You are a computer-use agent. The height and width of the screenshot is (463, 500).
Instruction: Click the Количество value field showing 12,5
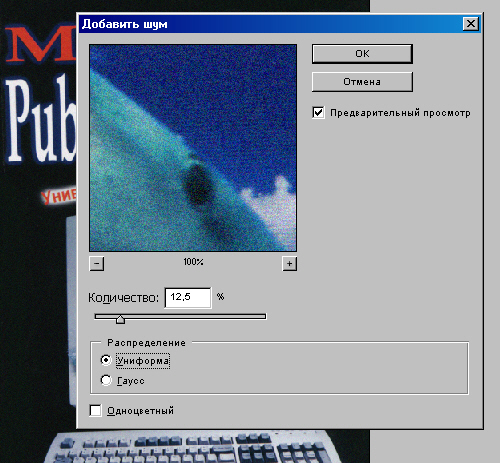coord(188,297)
